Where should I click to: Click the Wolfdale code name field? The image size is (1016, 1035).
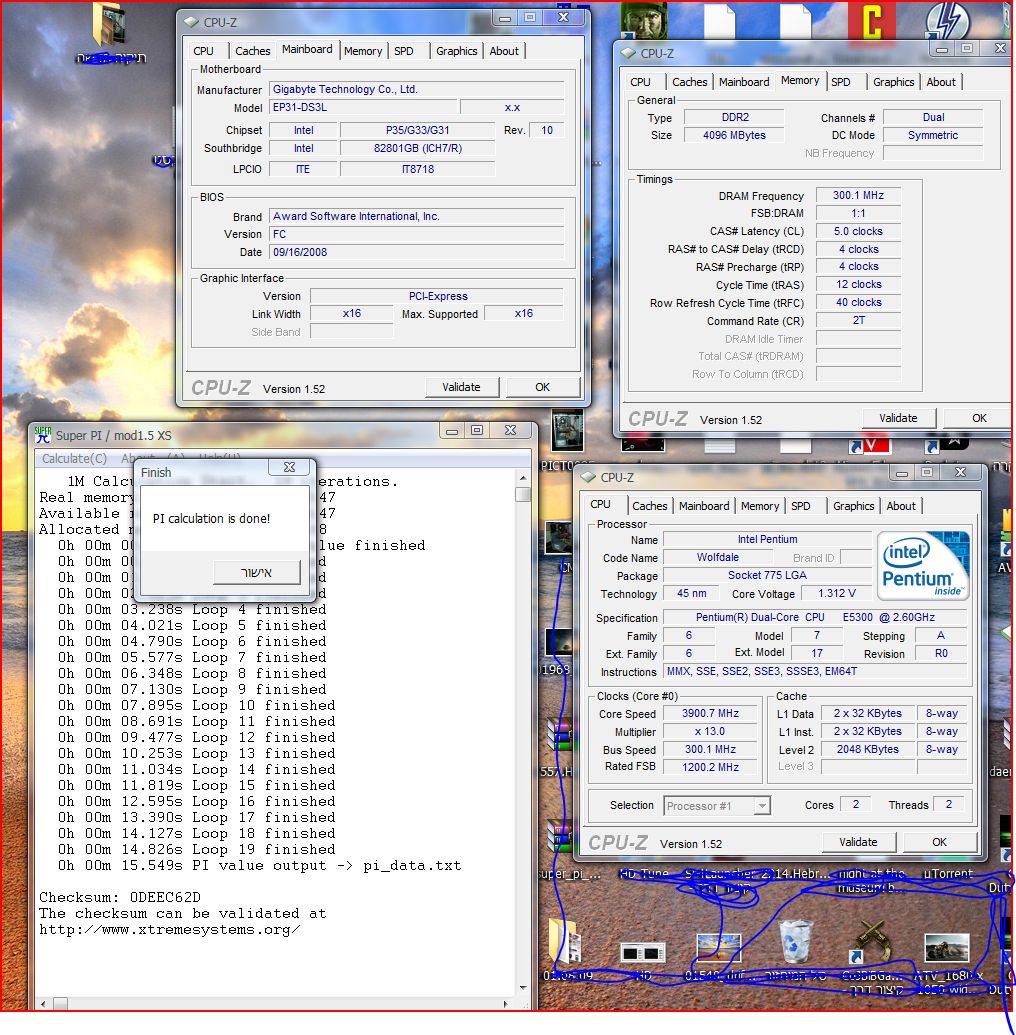point(717,557)
